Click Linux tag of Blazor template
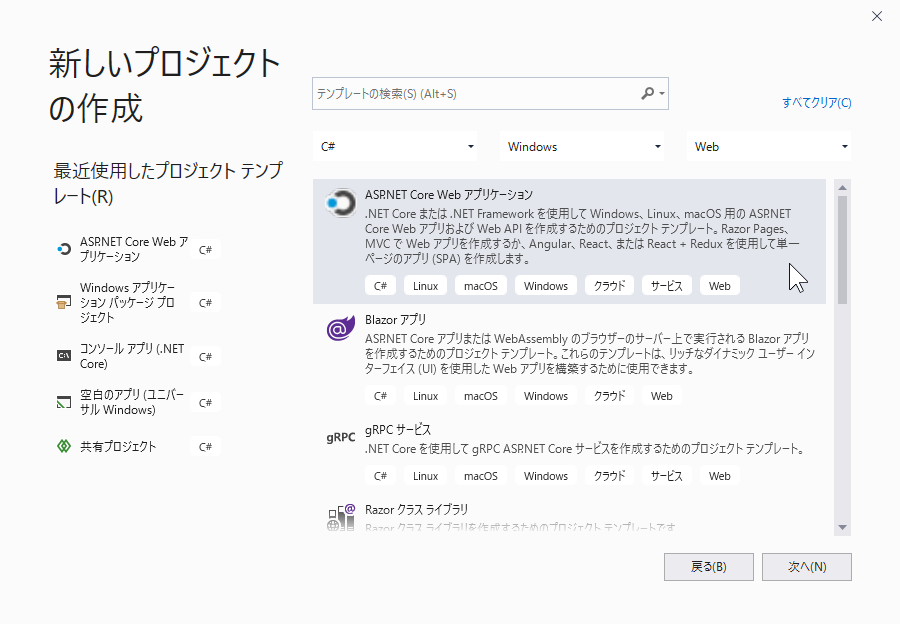The image size is (900, 624). 425,396
